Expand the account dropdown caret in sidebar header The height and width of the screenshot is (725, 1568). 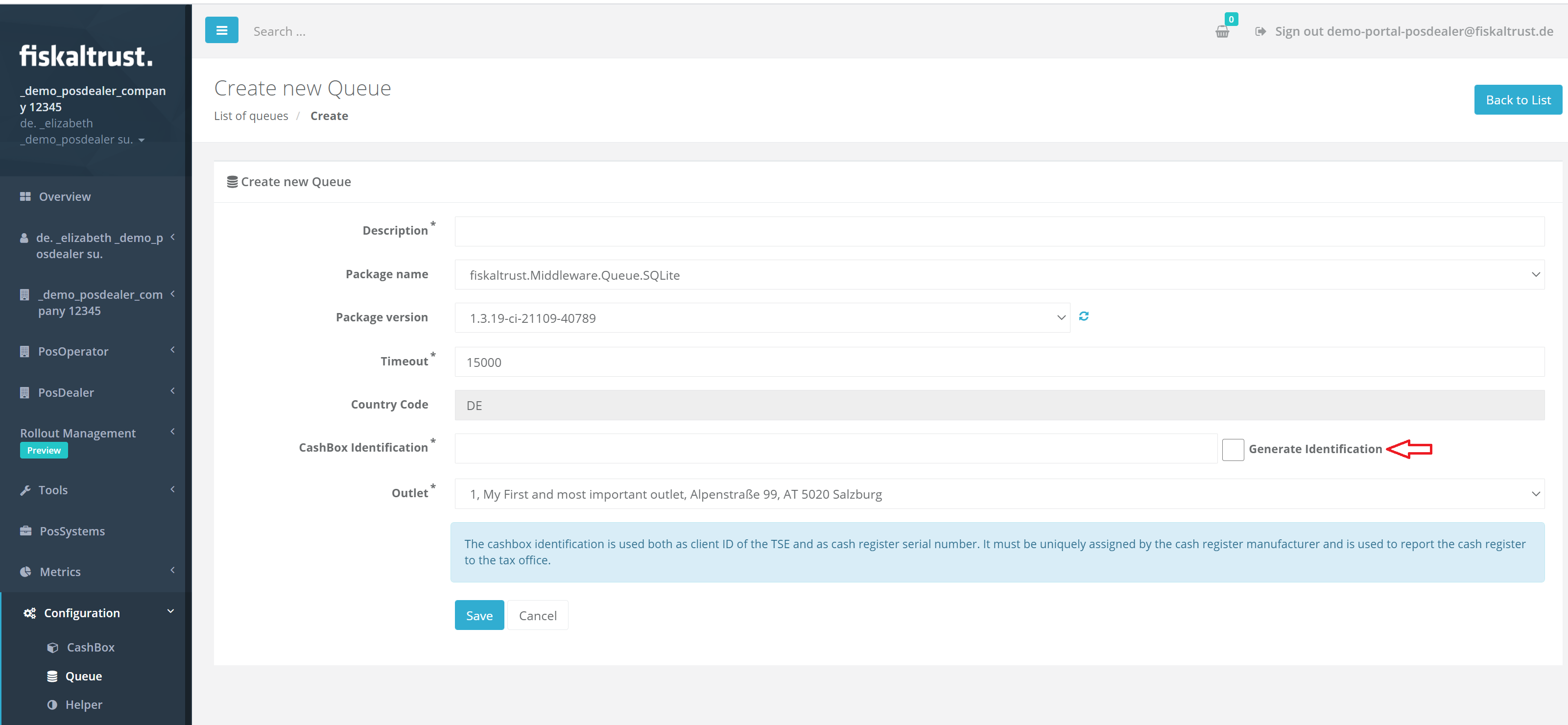pos(141,141)
